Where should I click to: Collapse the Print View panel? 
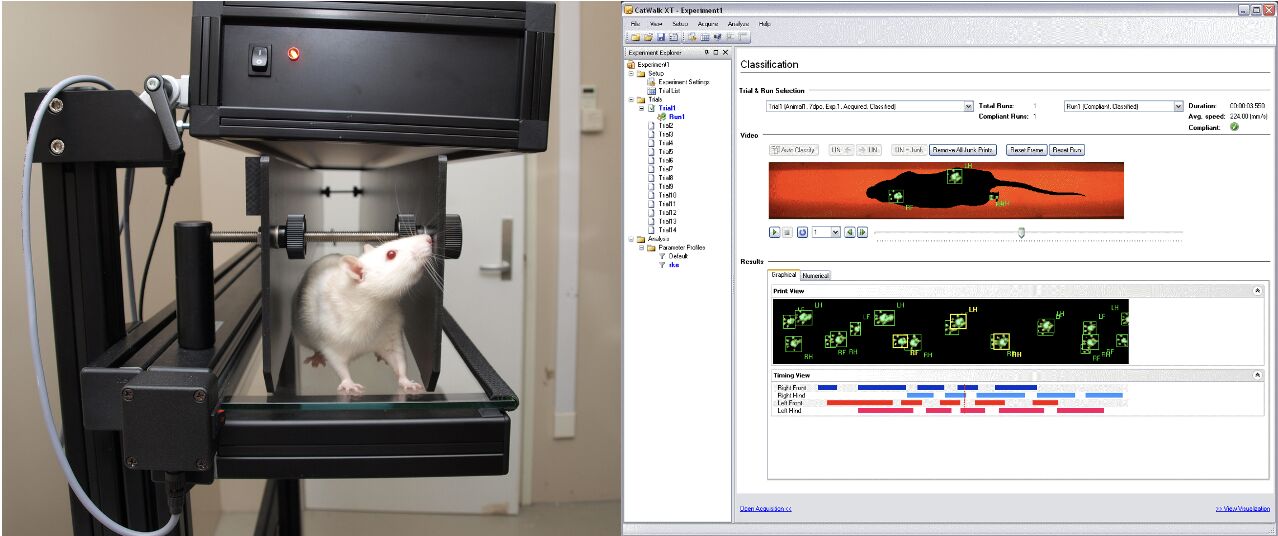1260,291
